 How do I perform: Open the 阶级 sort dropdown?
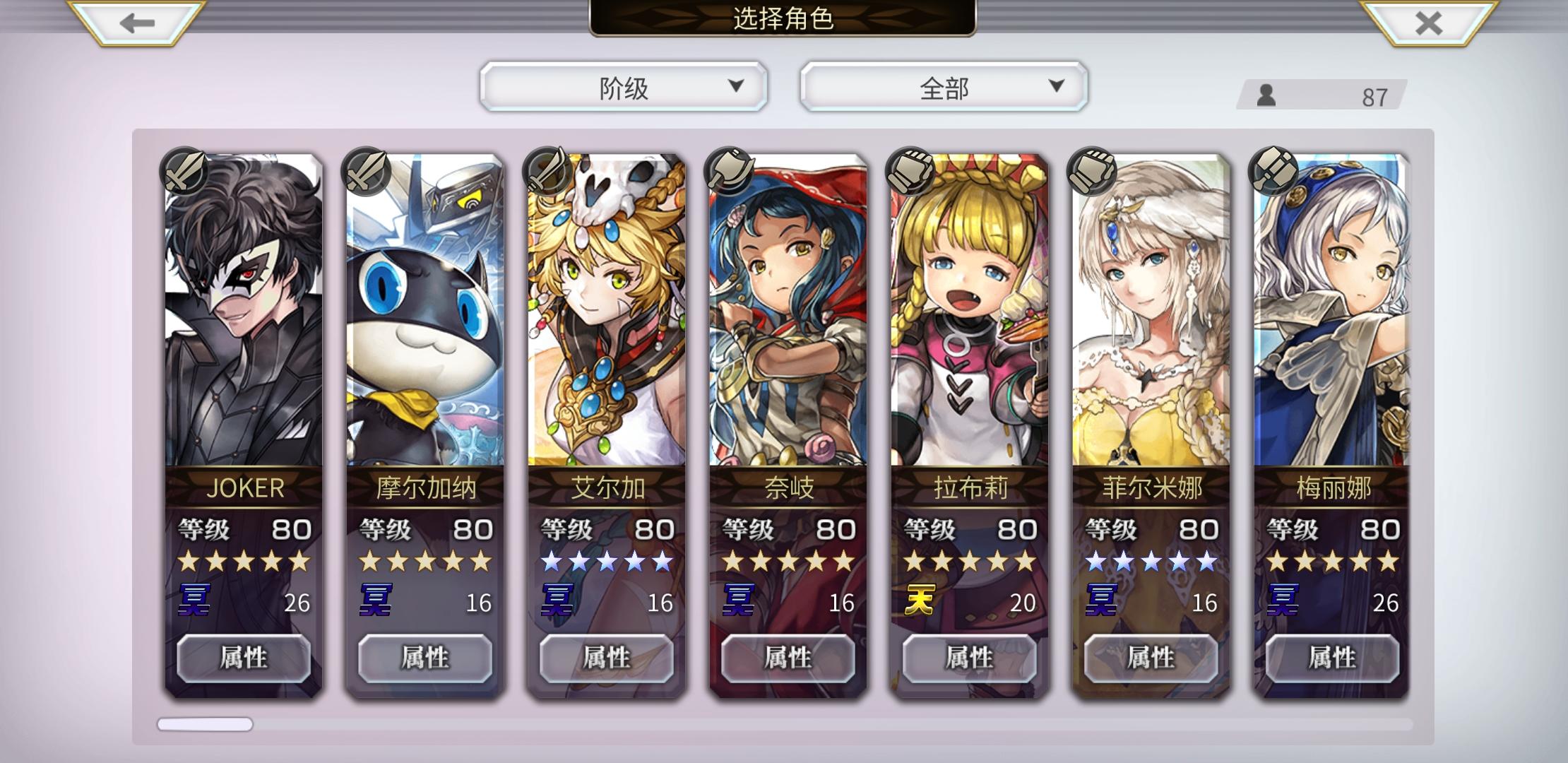tap(623, 87)
